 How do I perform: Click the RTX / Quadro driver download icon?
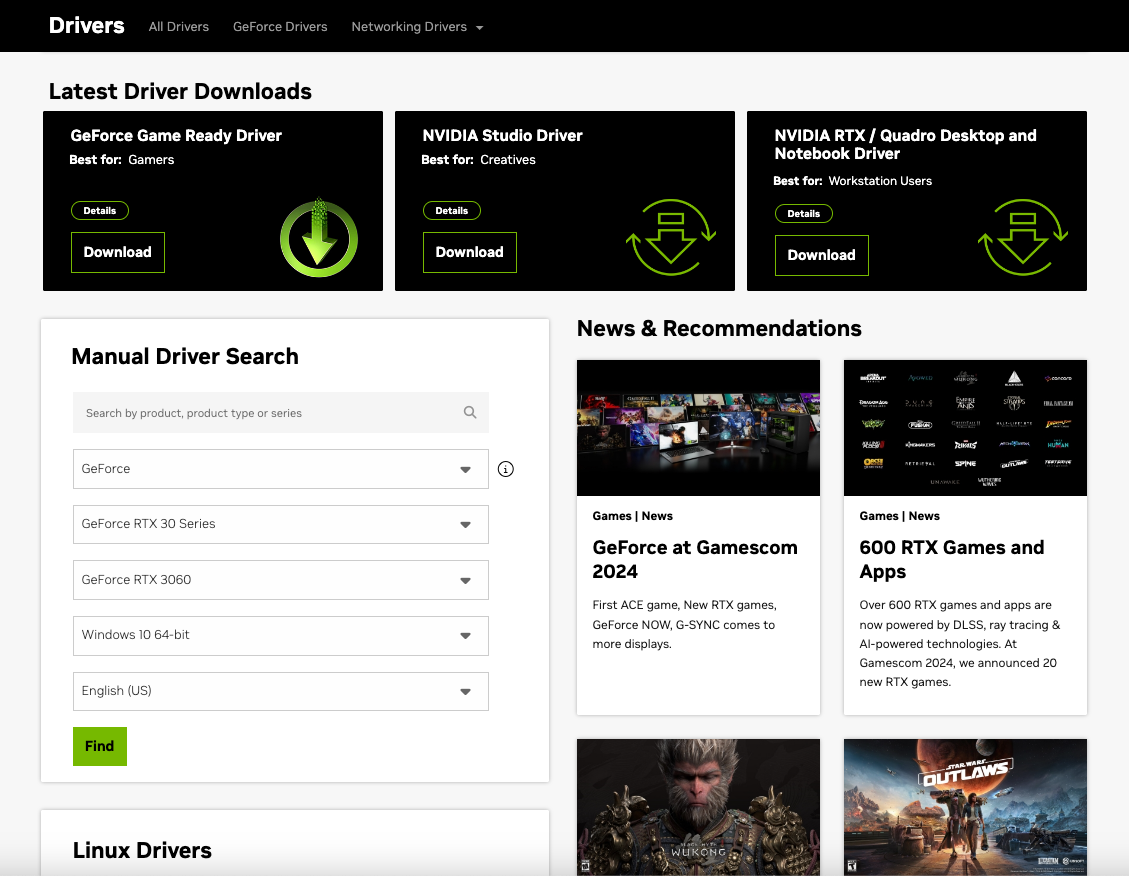(x=1023, y=238)
